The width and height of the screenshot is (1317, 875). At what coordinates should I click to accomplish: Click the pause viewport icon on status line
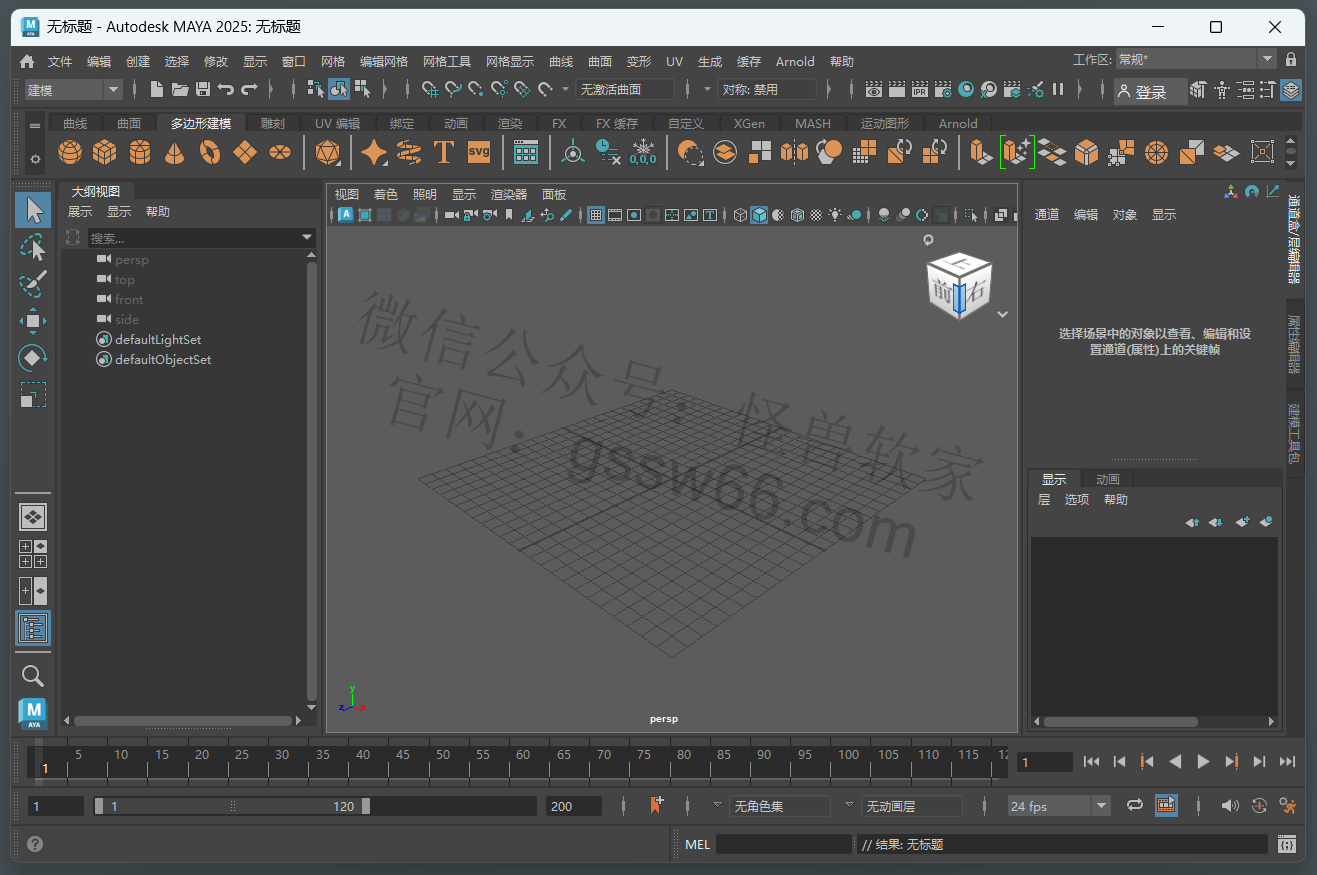click(x=1058, y=89)
